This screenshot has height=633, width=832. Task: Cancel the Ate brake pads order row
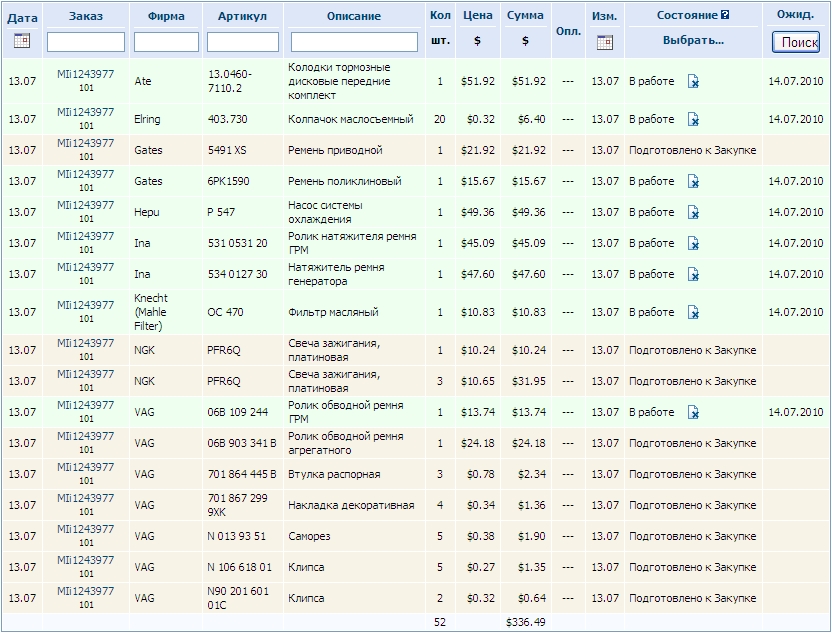tap(693, 81)
